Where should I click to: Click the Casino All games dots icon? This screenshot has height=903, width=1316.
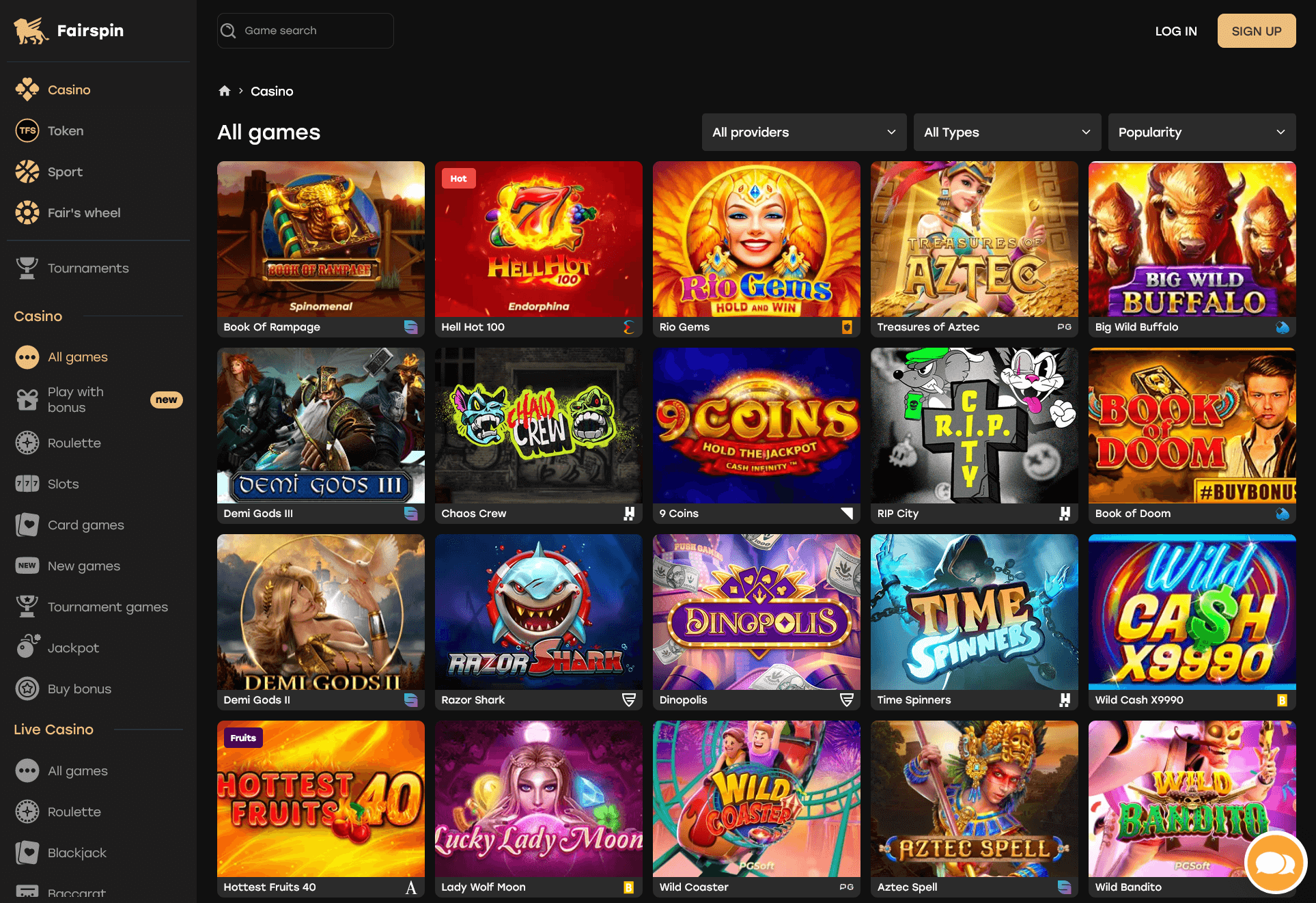click(x=27, y=357)
